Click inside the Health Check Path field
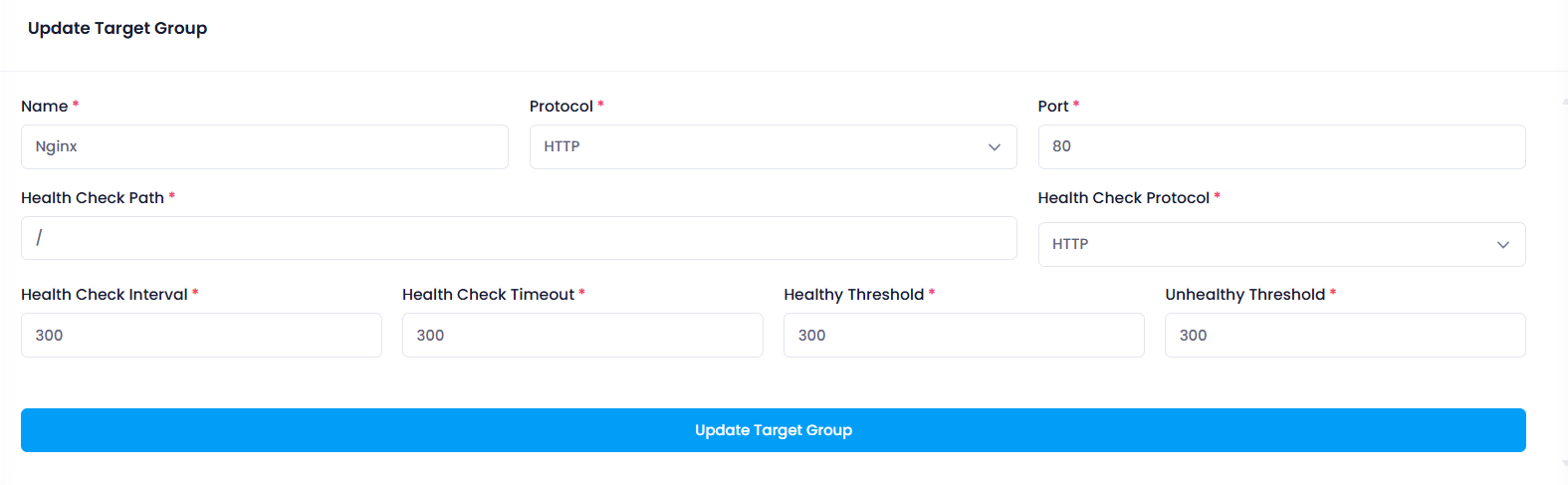Image resolution: width=1568 pixels, height=485 pixels. [x=519, y=238]
